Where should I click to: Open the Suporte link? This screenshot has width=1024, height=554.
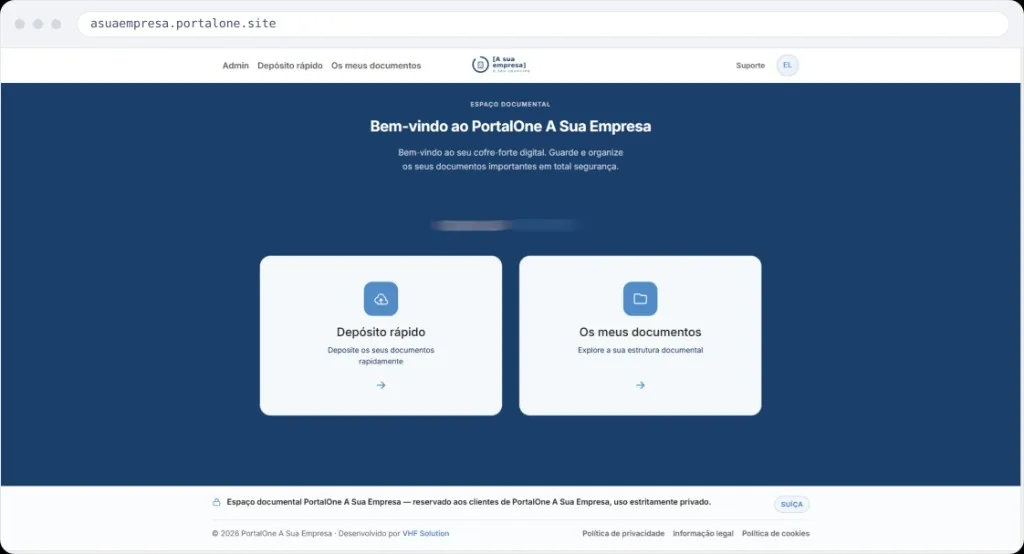[x=750, y=65]
